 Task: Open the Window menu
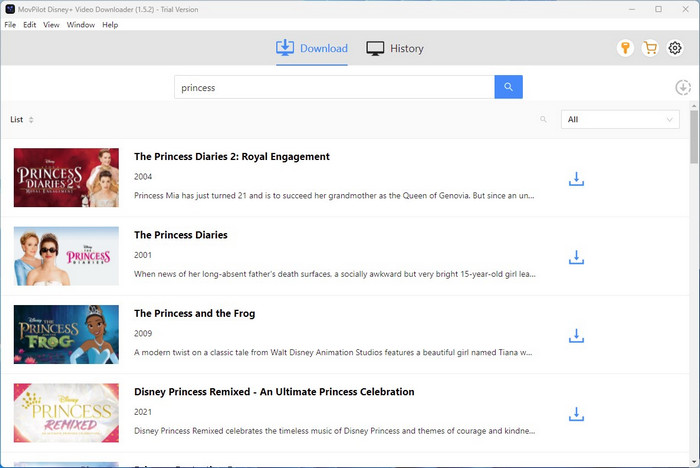(x=81, y=25)
